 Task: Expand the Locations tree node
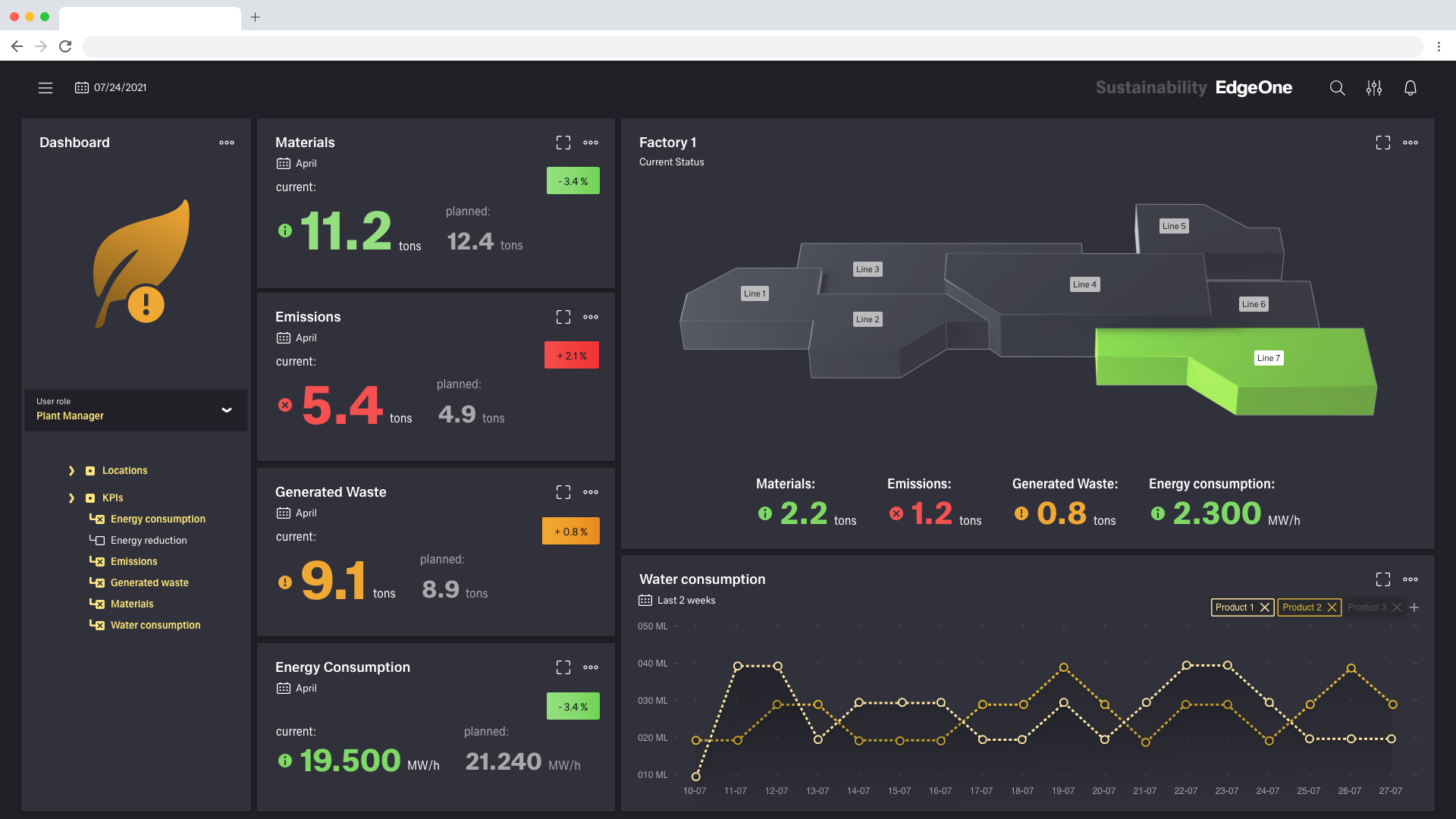click(71, 471)
